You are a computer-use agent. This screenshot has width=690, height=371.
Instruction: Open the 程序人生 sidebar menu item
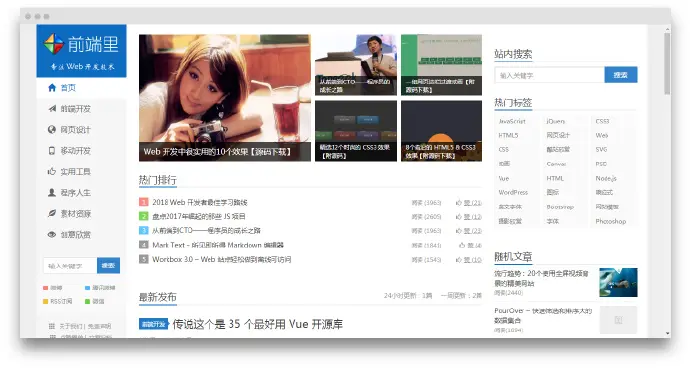[81, 192]
